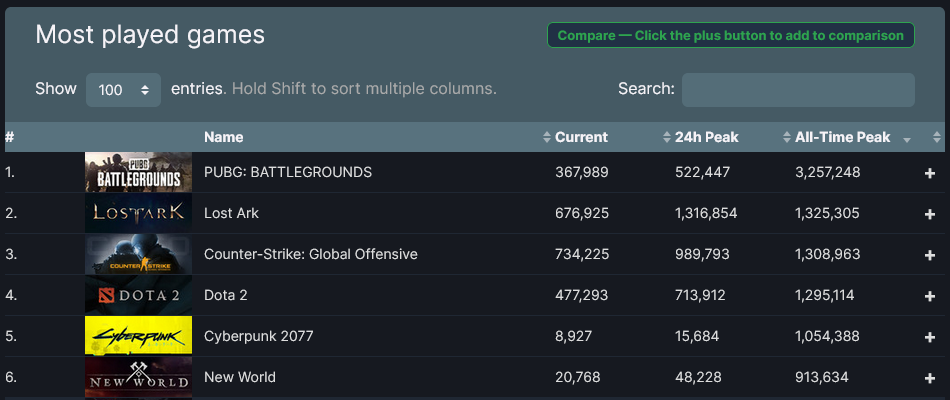Click plus button in Dota 2 row
The height and width of the screenshot is (400, 950).
tap(929, 296)
